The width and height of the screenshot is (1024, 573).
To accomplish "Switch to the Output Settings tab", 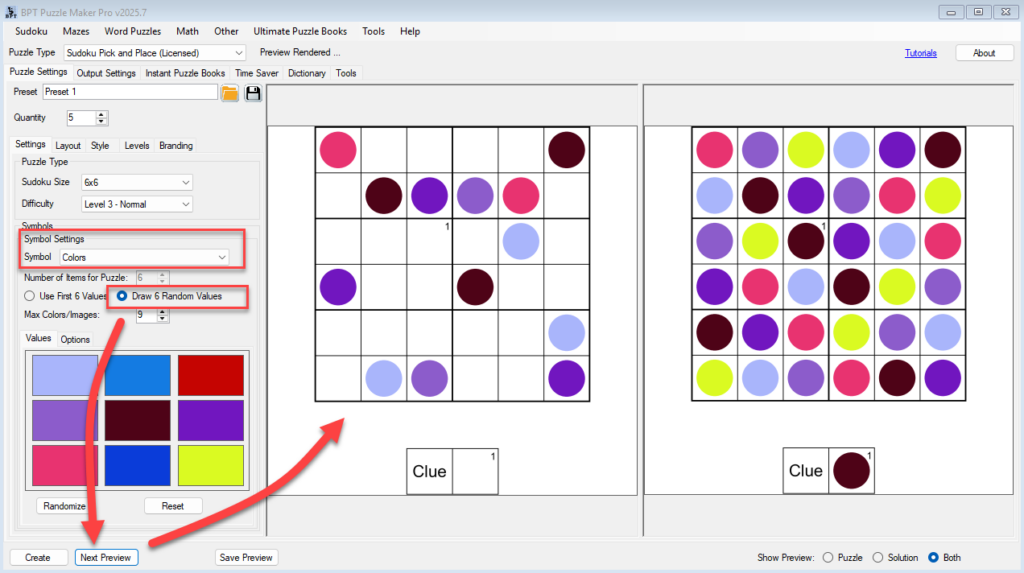I will click(106, 73).
